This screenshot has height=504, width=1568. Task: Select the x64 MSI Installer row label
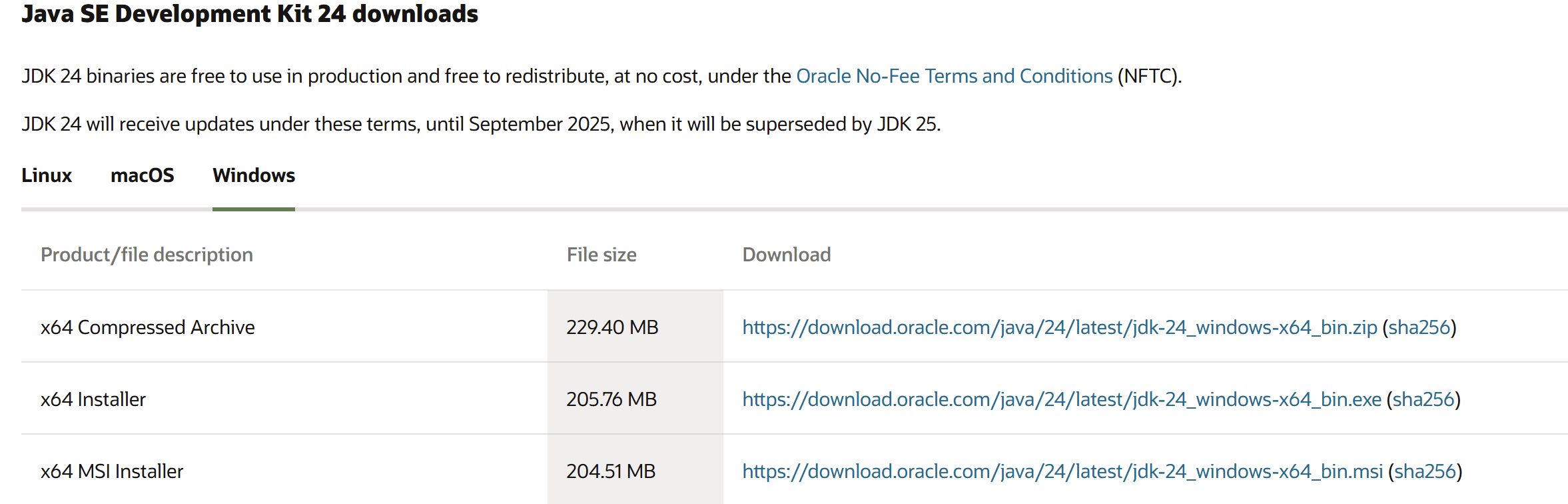point(112,471)
